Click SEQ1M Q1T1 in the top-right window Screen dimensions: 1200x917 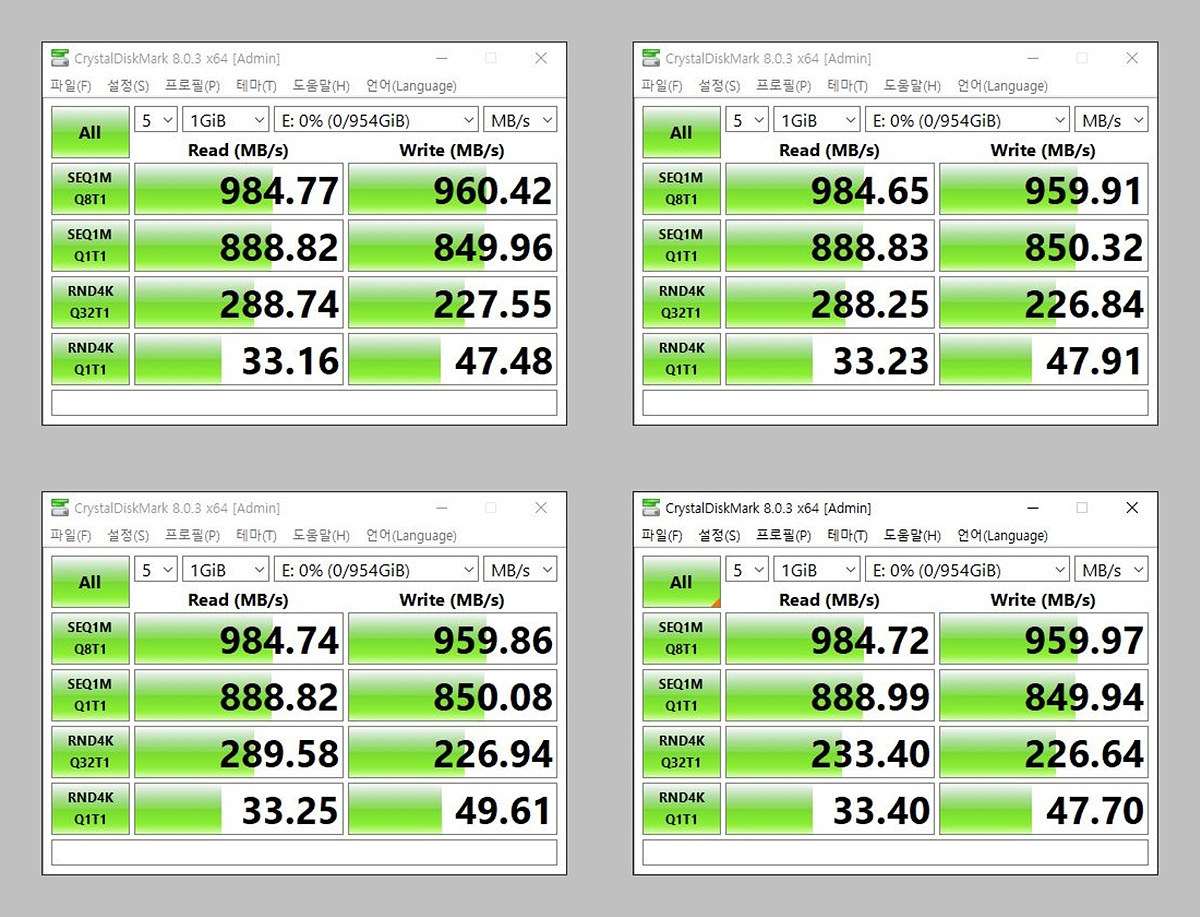click(x=681, y=246)
